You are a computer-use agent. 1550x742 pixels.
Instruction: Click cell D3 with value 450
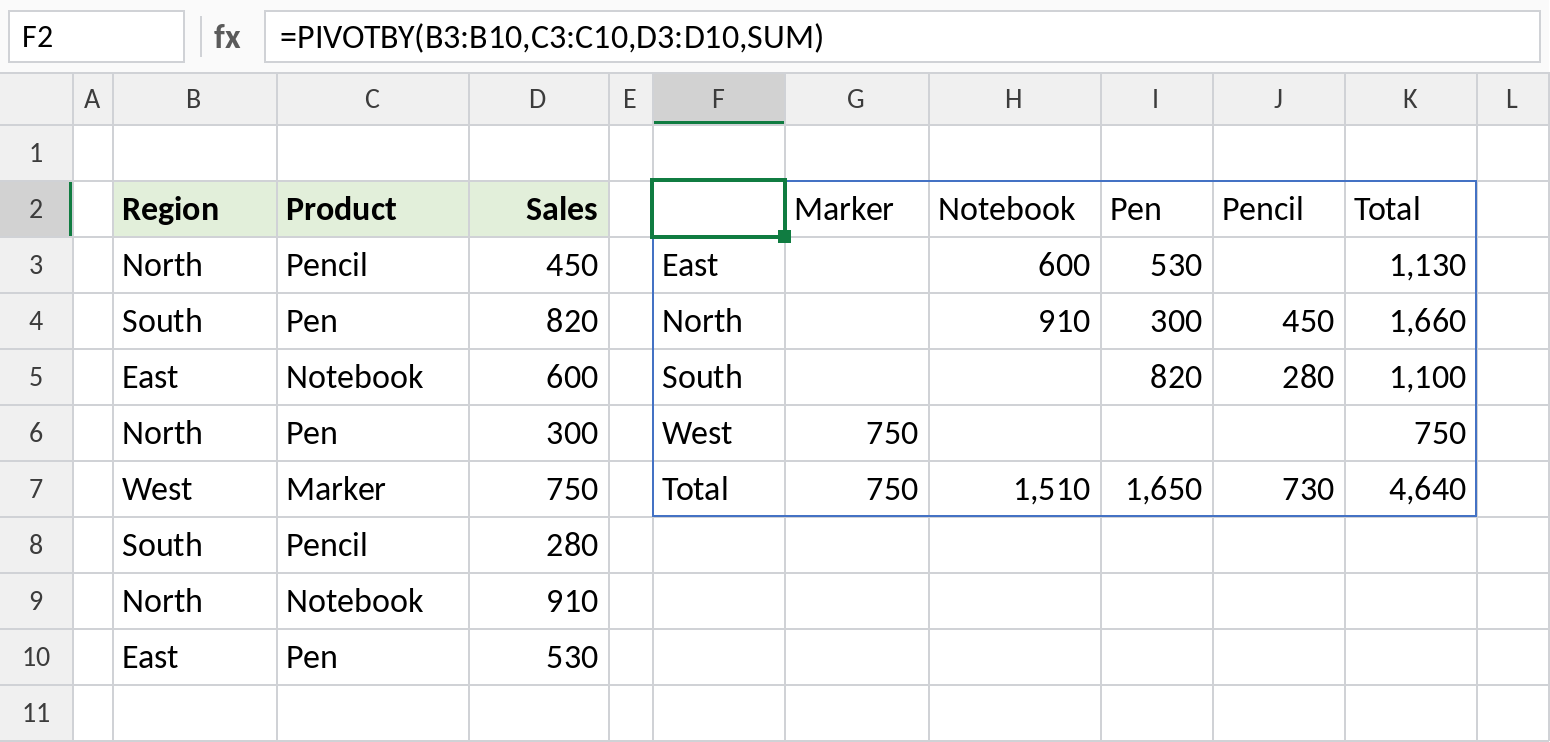[x=539, y=265]
